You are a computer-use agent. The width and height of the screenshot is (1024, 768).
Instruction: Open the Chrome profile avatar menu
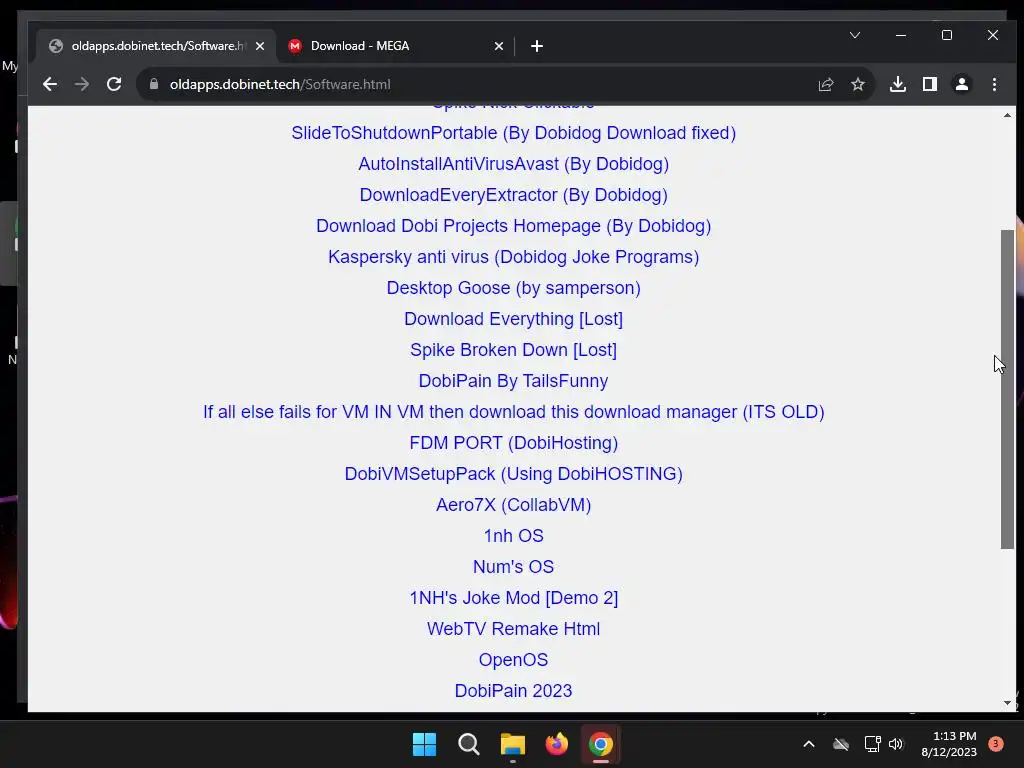(962, 84)
